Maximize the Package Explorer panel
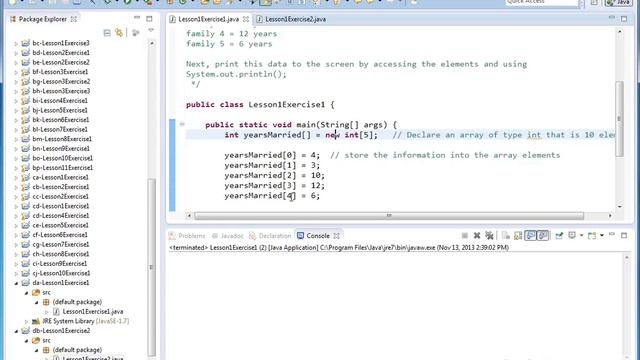Viewport: 640px width, 360px height. 149,19
